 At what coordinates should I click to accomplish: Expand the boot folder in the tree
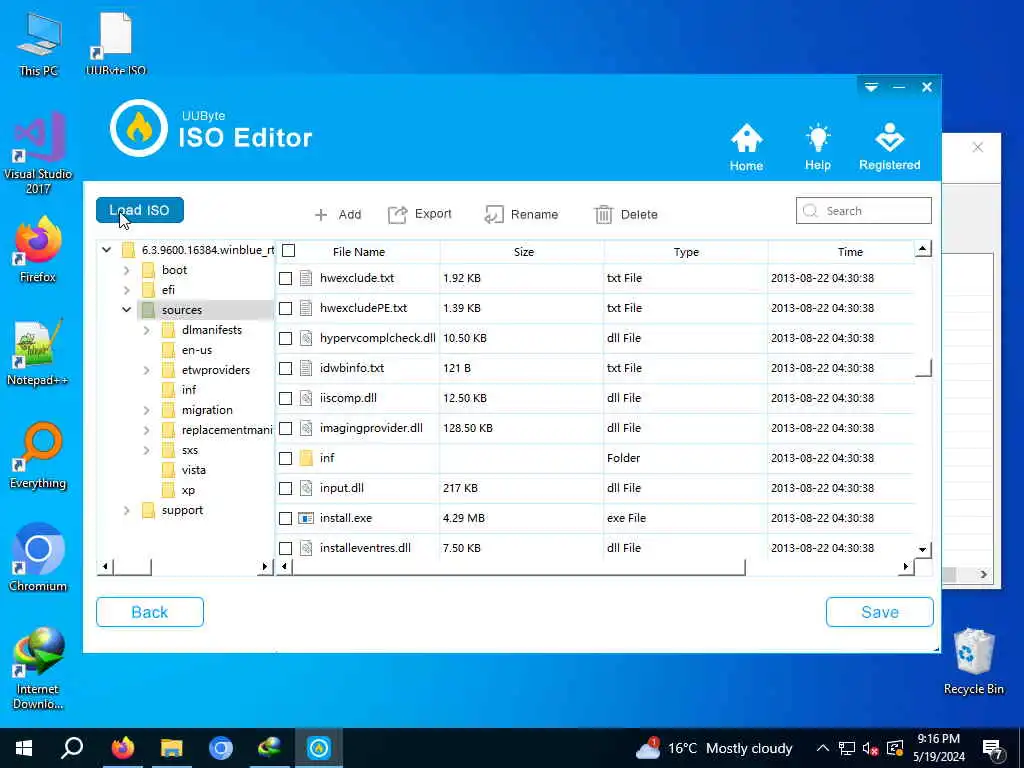click(127, 270)
